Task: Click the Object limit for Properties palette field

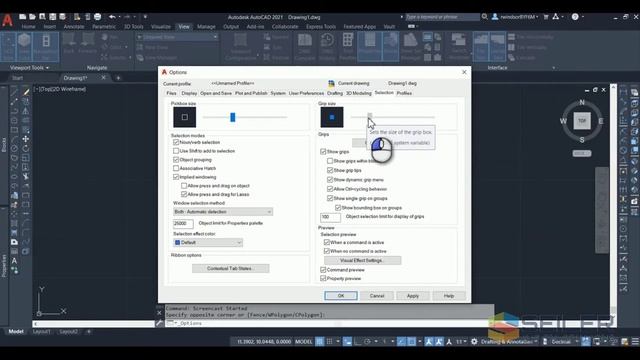Action: [182, 223]
